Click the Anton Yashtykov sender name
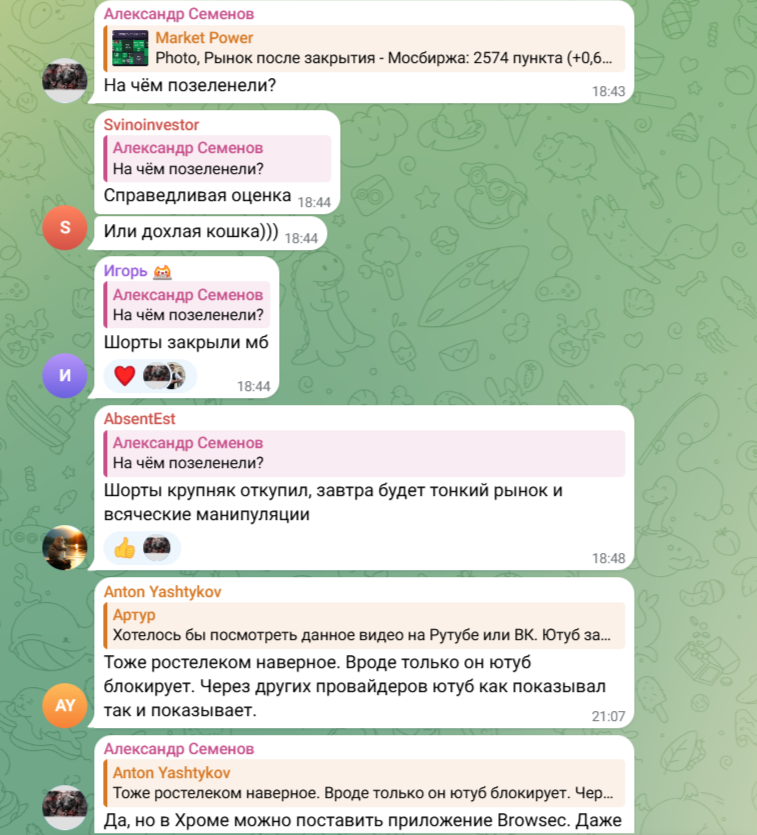The height and width of the screenshot is (835, 757). coord(162,592)
